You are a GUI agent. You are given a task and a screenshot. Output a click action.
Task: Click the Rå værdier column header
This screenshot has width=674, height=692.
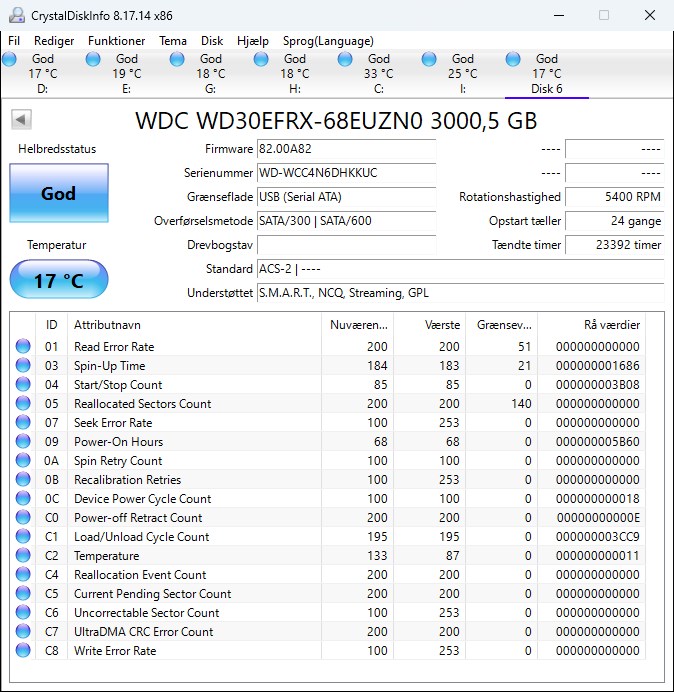point(591,325)
